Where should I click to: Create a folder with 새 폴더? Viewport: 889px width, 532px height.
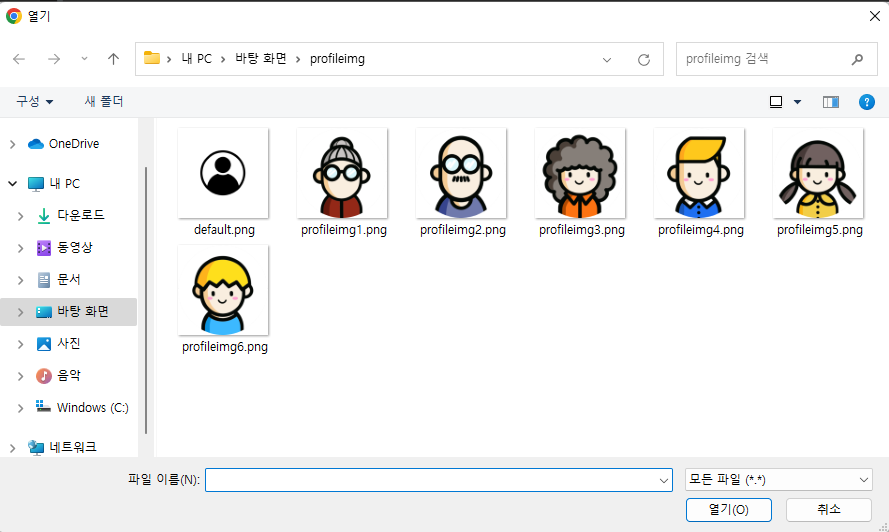104,102
